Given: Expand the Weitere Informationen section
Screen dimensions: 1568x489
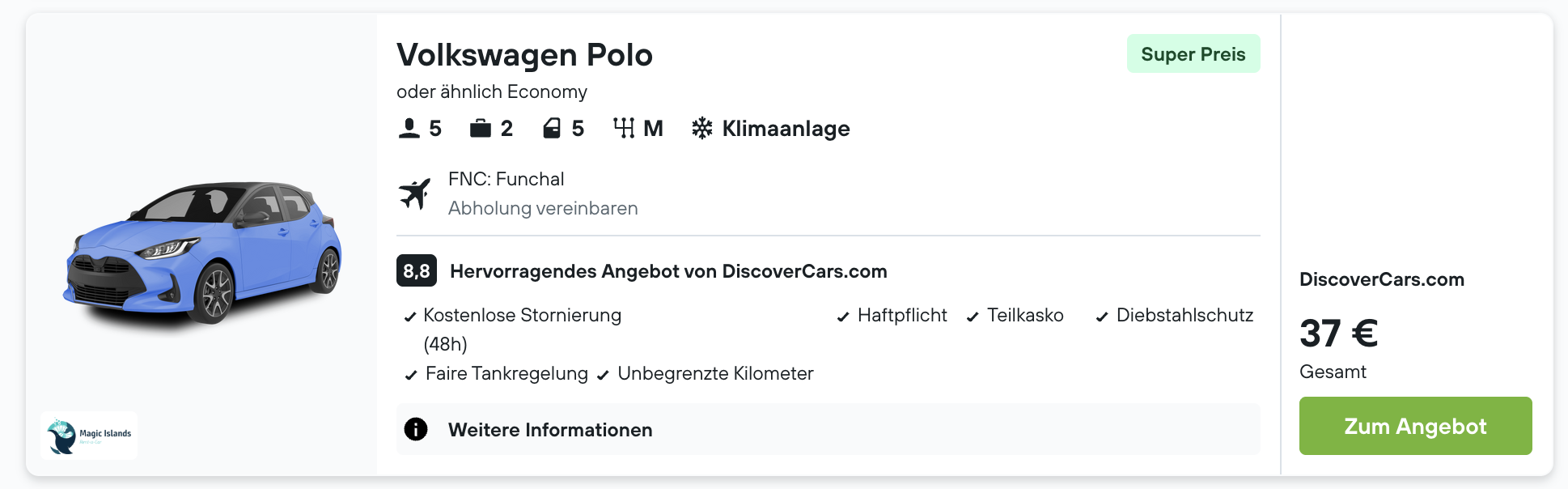Looking at the screenshot, I should pos(550,430).
